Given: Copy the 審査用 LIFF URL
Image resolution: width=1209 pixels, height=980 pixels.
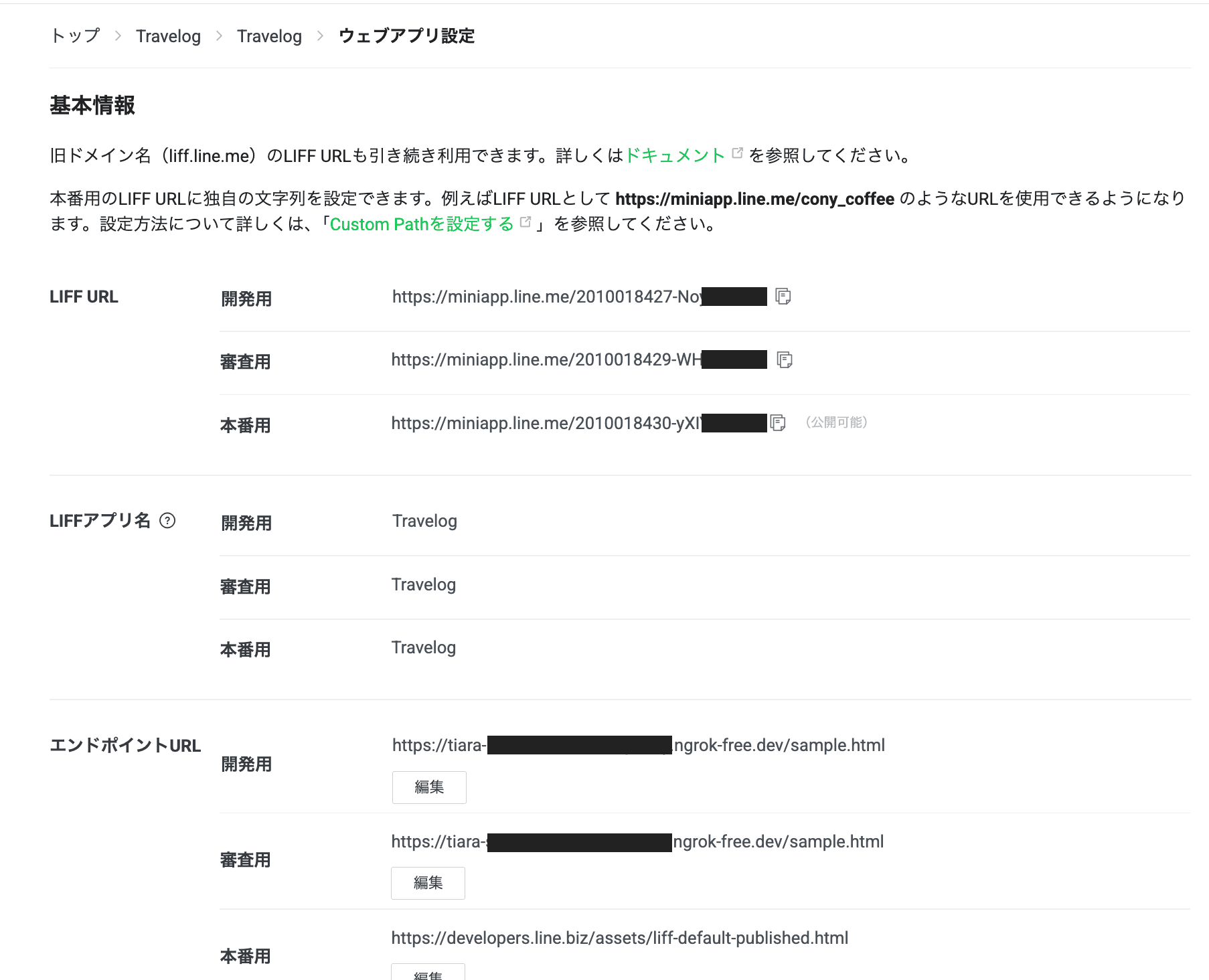Looking at the screenshot, I should [785, 359].
